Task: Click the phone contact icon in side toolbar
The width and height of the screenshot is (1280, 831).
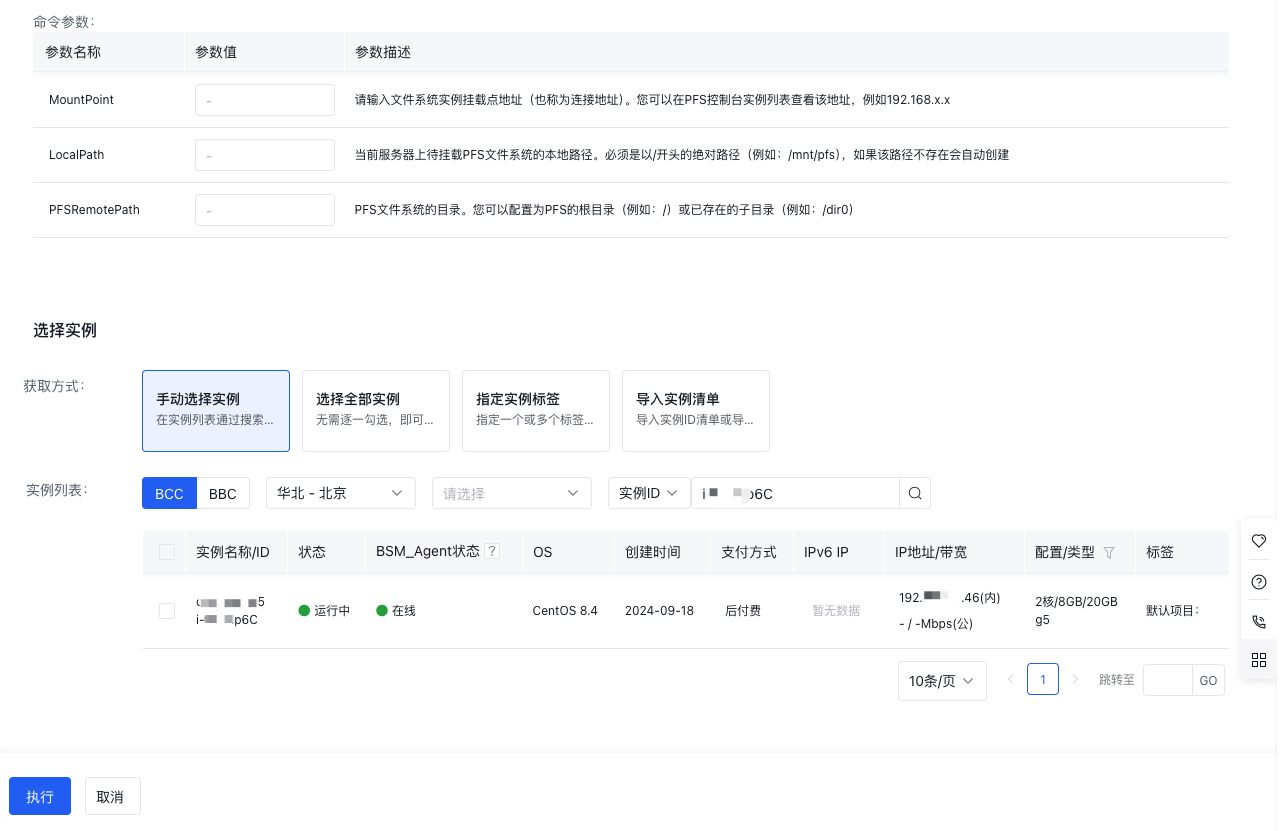Action: [1259, 621]
